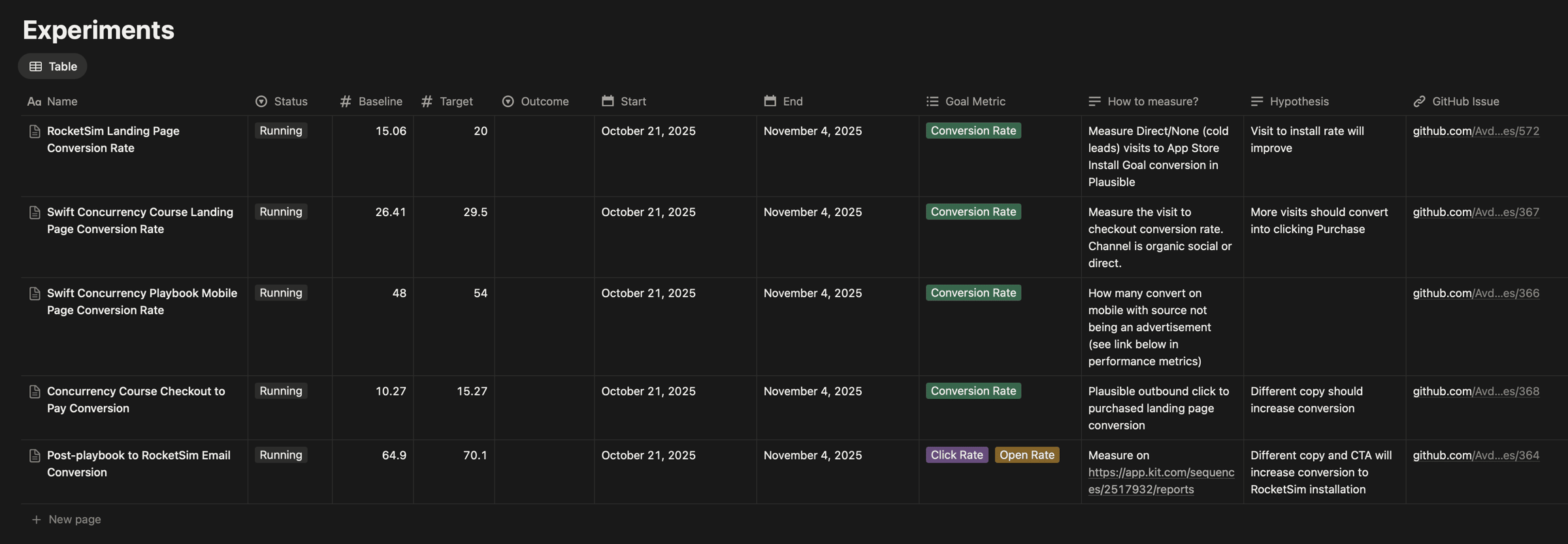Click the link icon in GitHub Issue header
This screenshot has width=1568, height=544.
click(x=1419, y=101)
